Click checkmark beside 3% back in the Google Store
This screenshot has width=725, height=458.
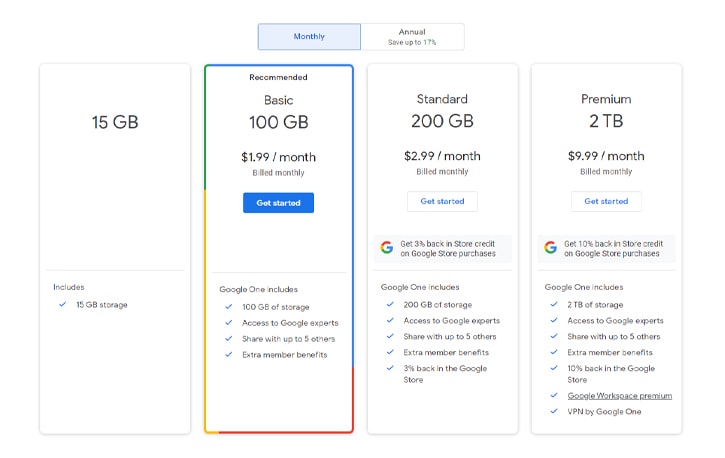tap(390, 368)
